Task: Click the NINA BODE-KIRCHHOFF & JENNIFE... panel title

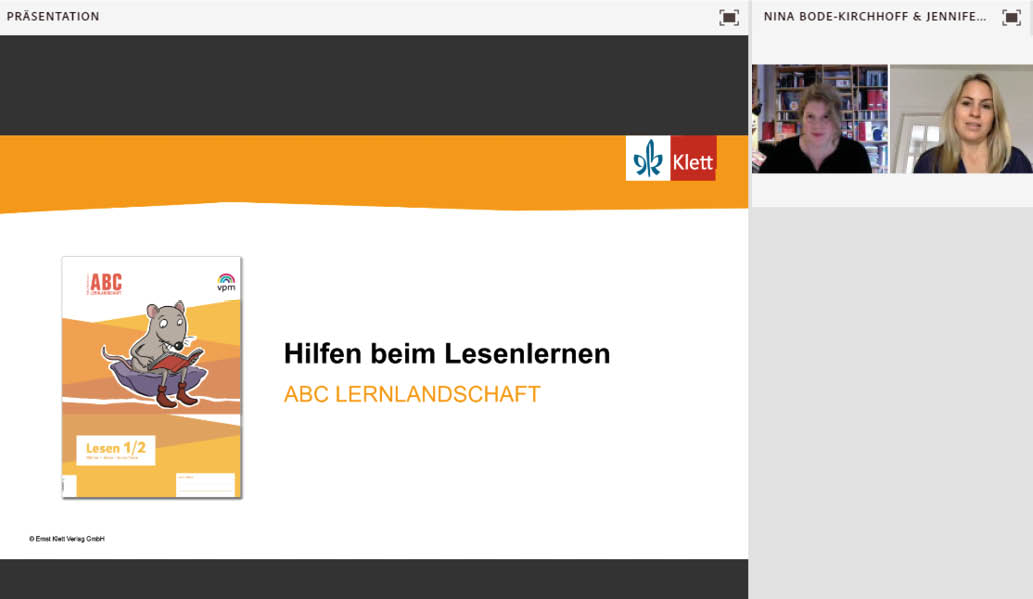Action: (875, 16)
